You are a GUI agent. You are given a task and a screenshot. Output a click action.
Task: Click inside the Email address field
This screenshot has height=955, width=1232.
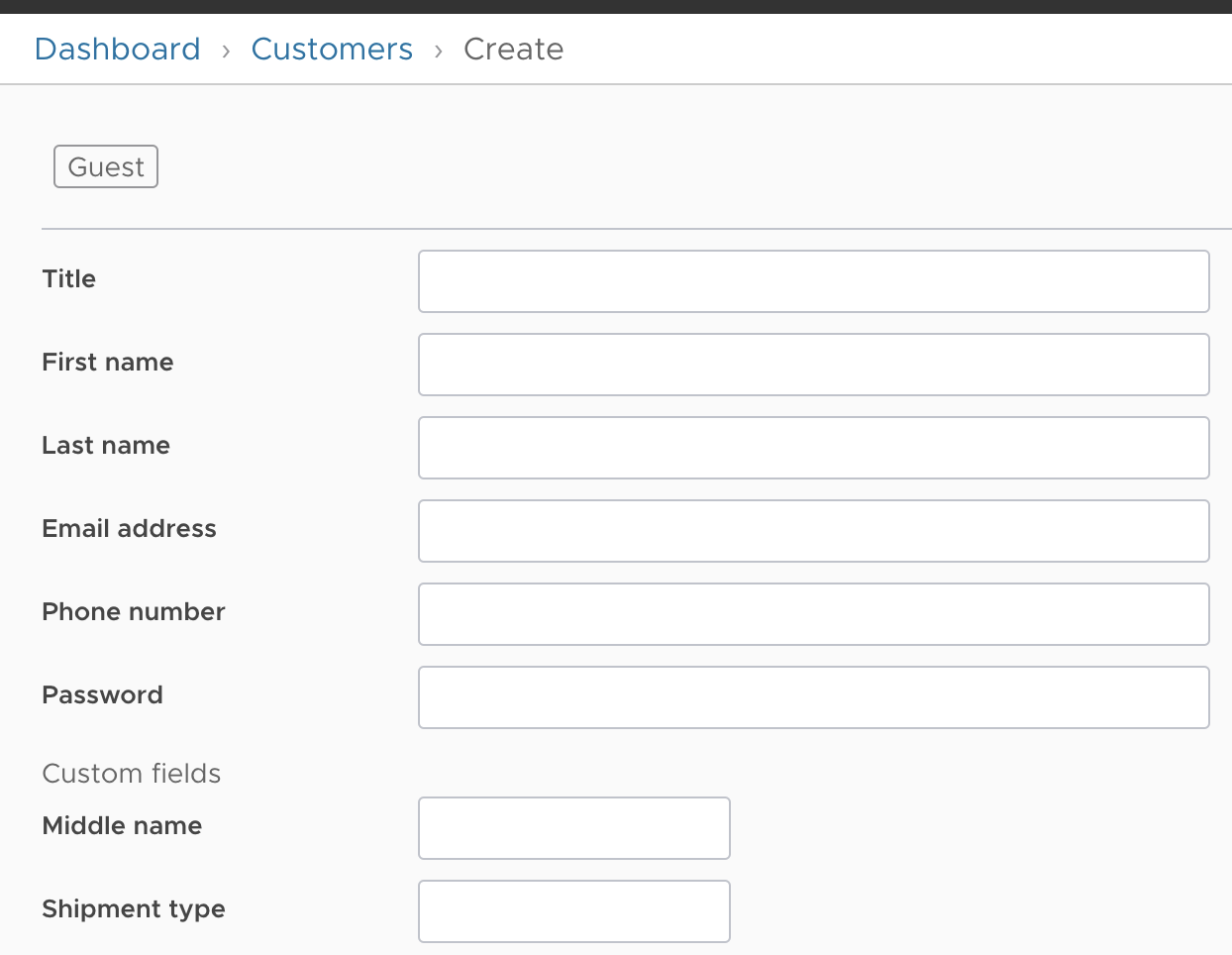pyautogui.click(x=812, y=531)
